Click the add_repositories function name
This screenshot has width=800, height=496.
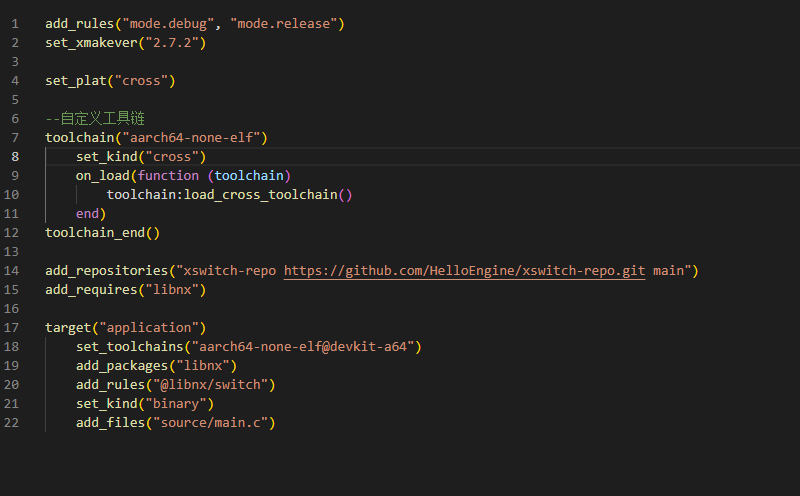pyautogui.click(x=107, y=270)
